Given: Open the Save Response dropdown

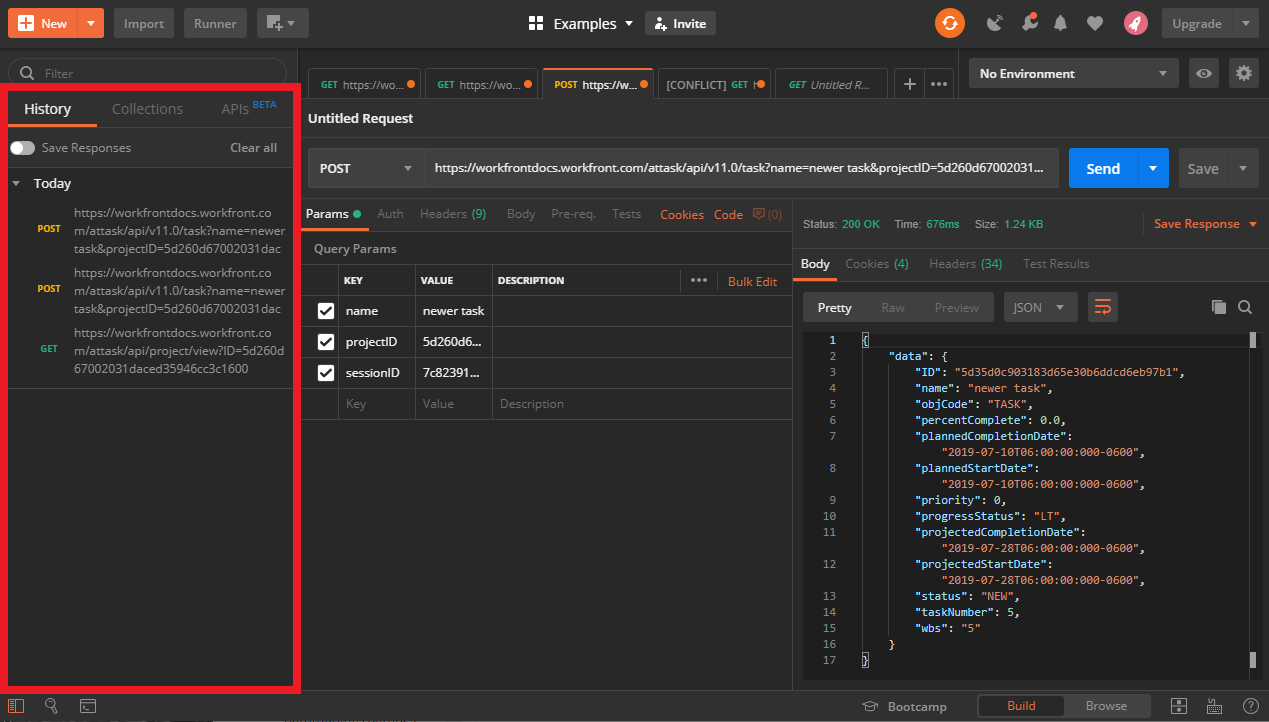Looking at the screenshot, I should [1206, 224].
